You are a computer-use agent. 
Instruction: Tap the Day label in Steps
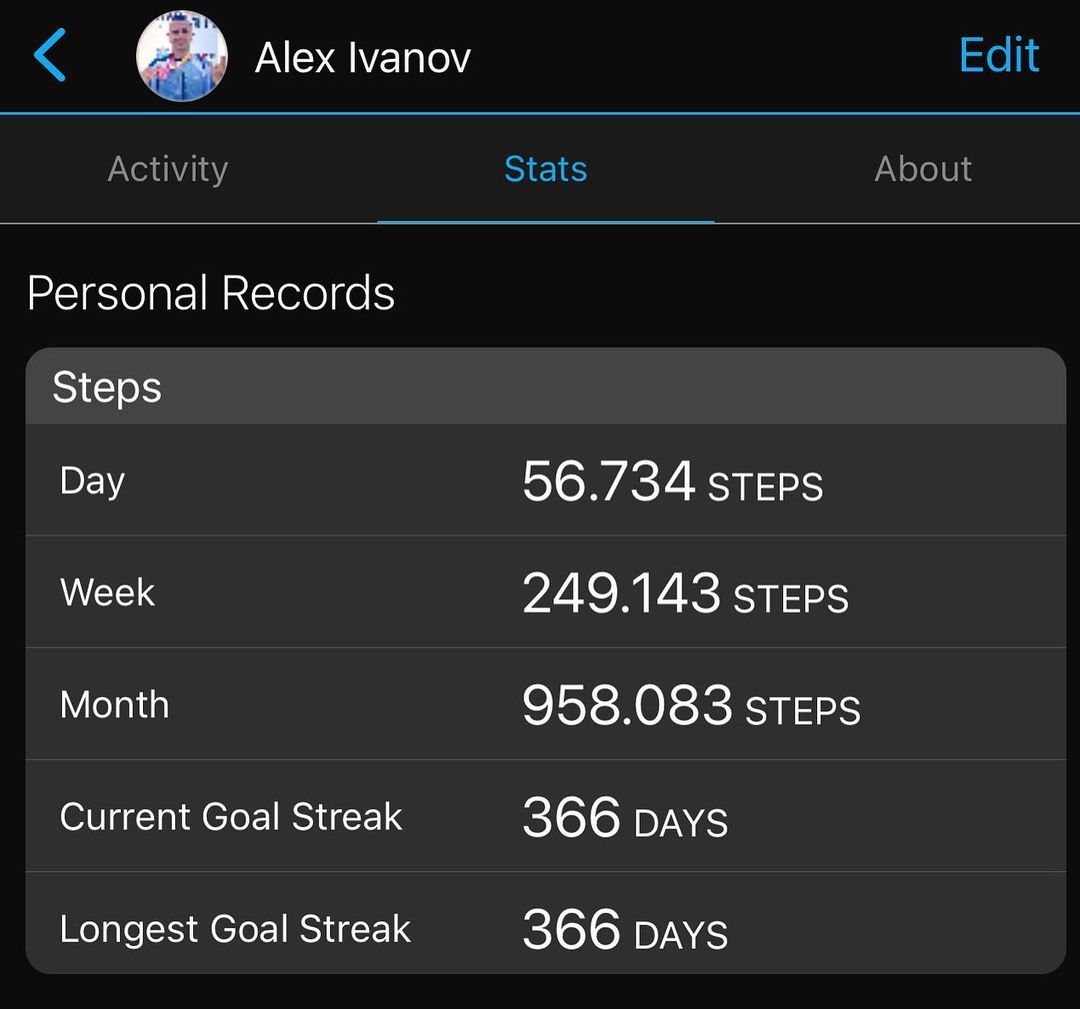pos(92,481)
